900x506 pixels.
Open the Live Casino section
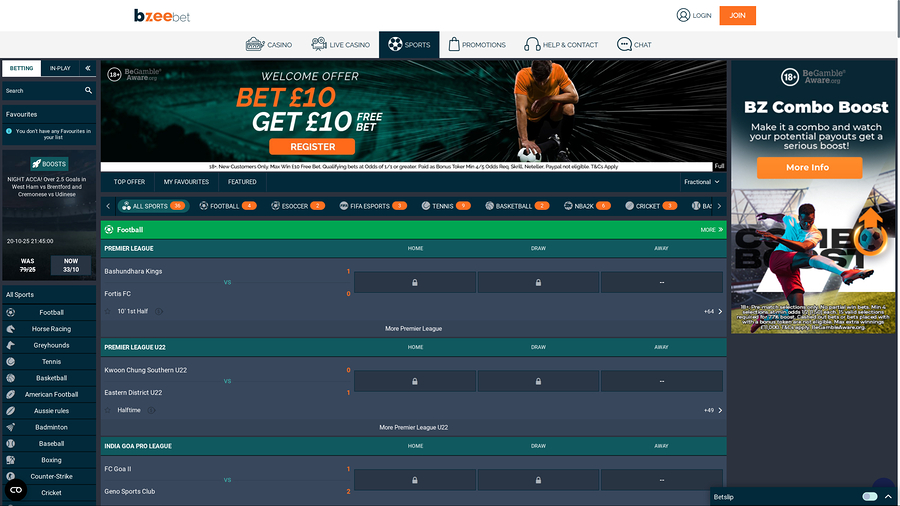(x=340, y=45)
